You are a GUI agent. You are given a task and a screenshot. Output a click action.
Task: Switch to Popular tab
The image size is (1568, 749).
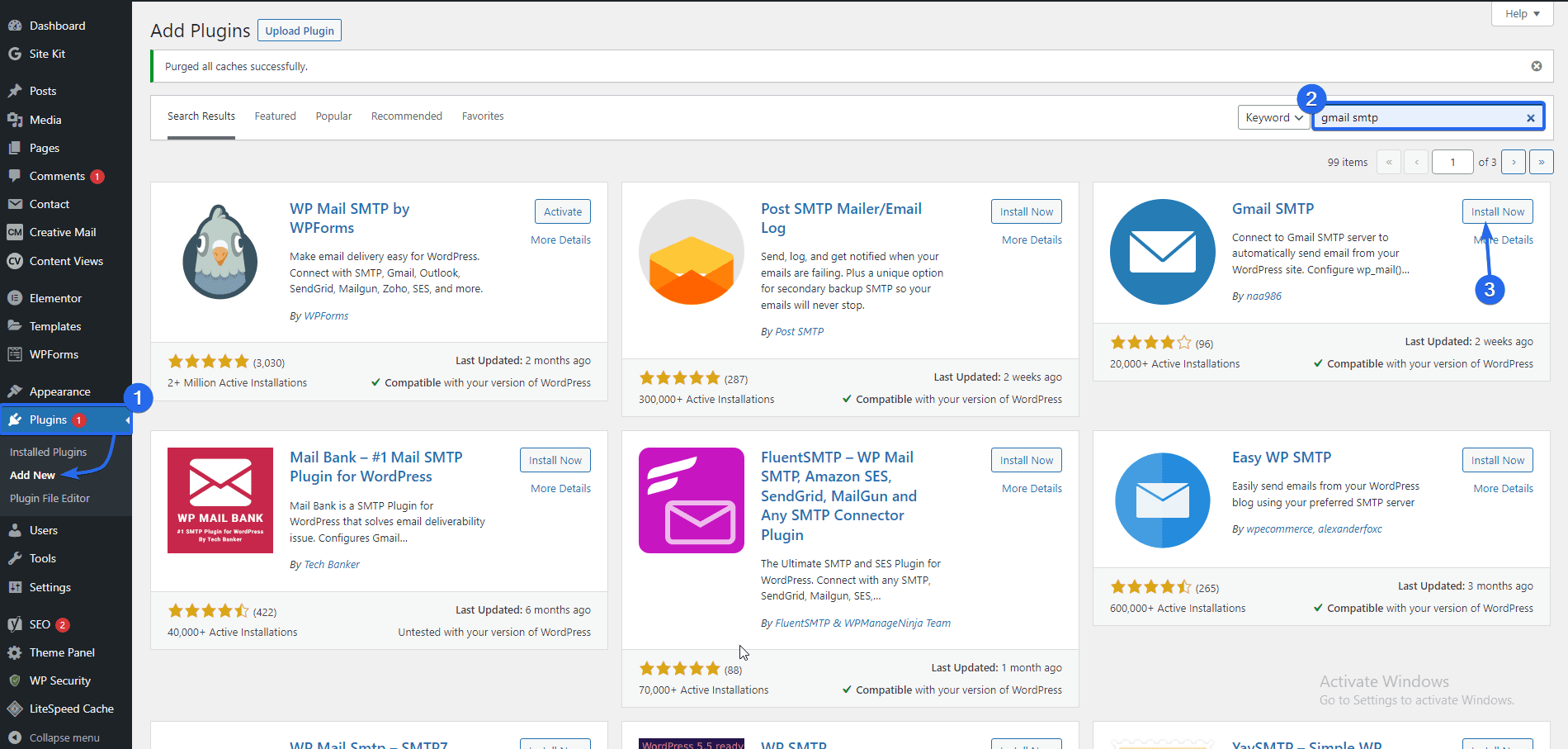pos(333,116)
